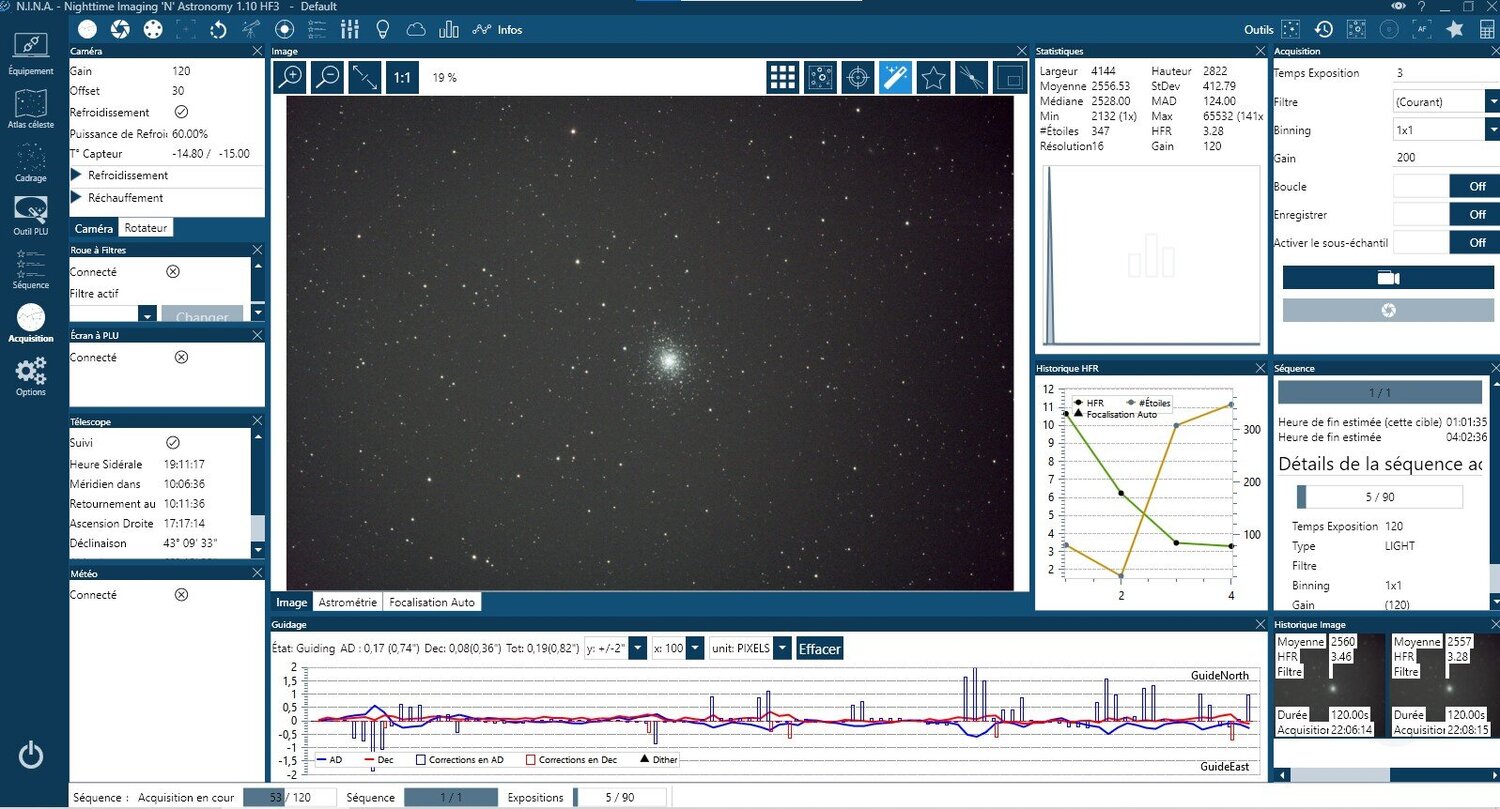The image size is (1500, 809).
Task: Click the cloud weather icon in the top toolbar
Action: click(415, 29)
